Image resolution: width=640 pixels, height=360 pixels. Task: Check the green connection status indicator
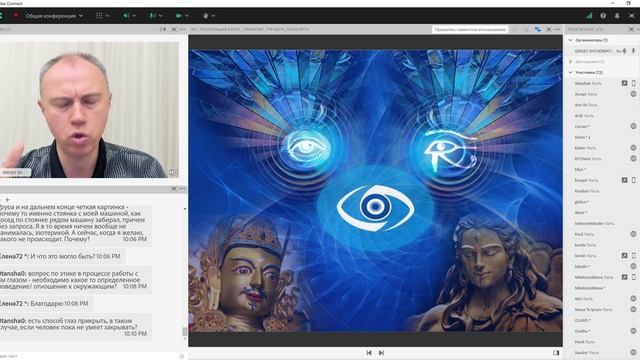coord(589,16)
